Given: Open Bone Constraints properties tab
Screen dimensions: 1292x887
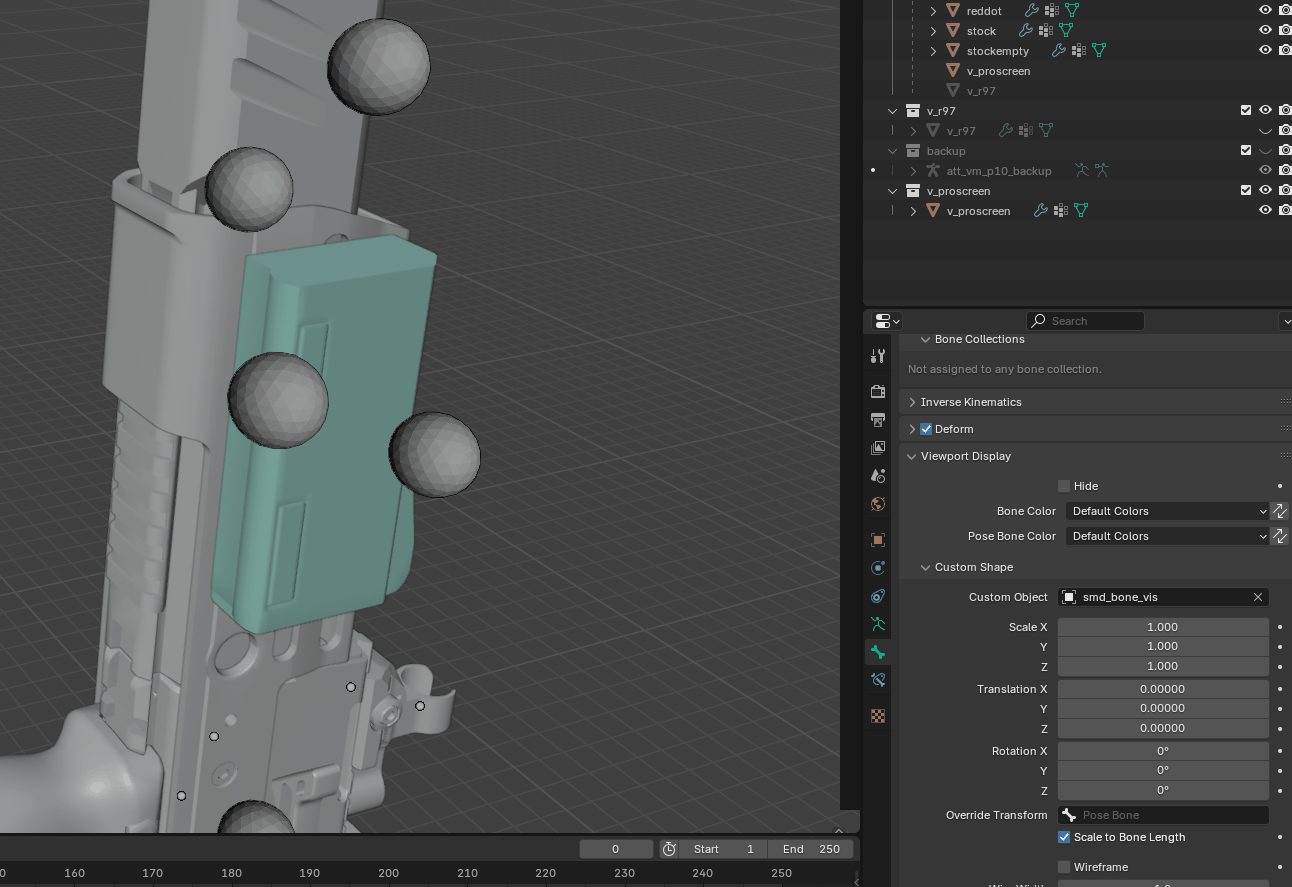Looking at the screenshot, I should click(878, 680).
